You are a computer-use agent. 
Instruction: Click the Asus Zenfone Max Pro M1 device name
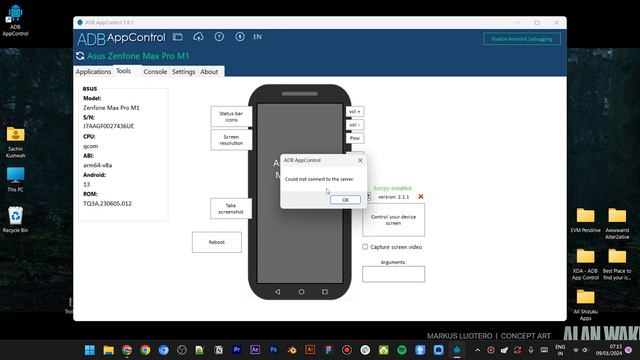(138, 56)
